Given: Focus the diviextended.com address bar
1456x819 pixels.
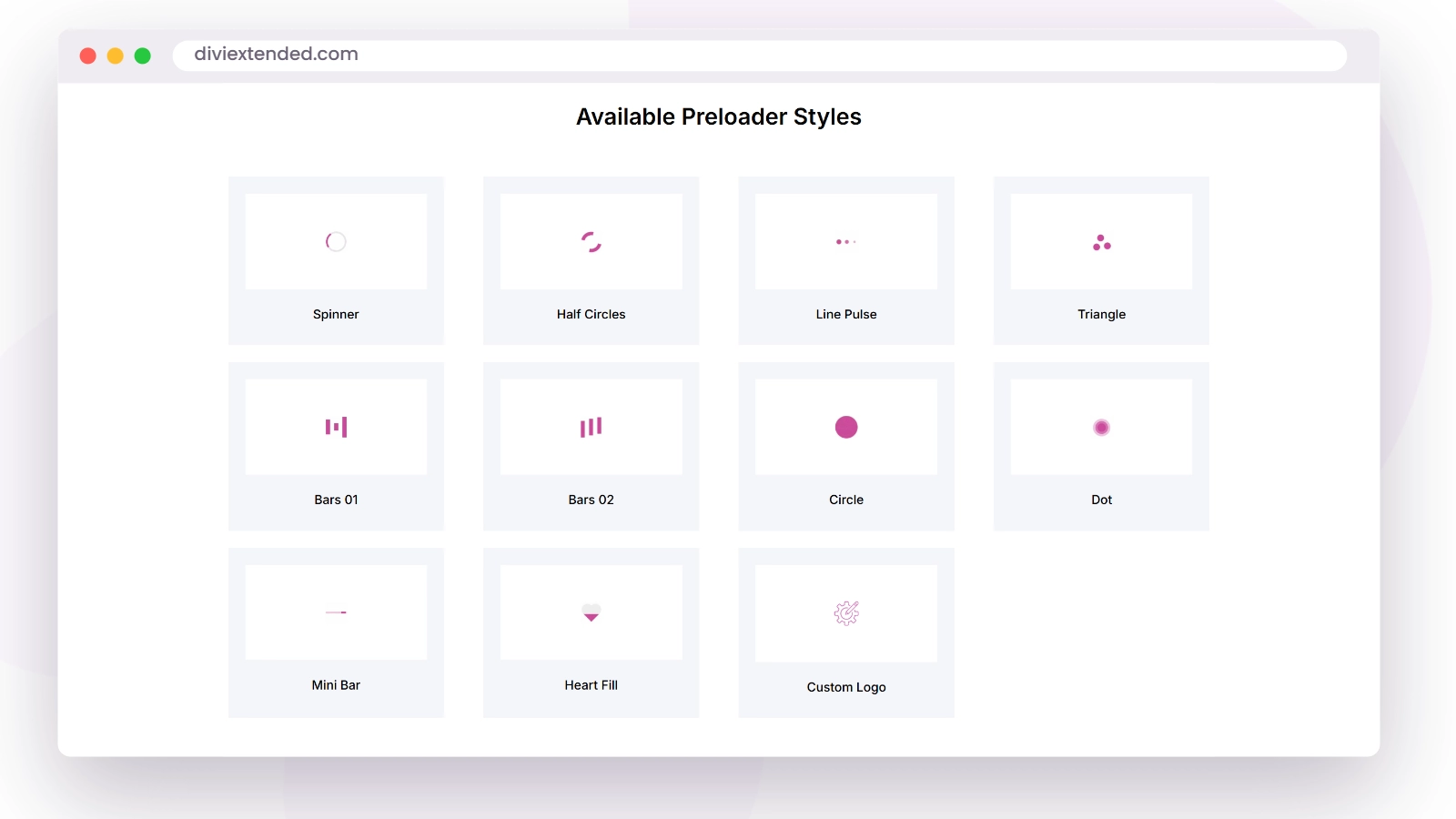Looking at the screenshot, I should point(760,55).
